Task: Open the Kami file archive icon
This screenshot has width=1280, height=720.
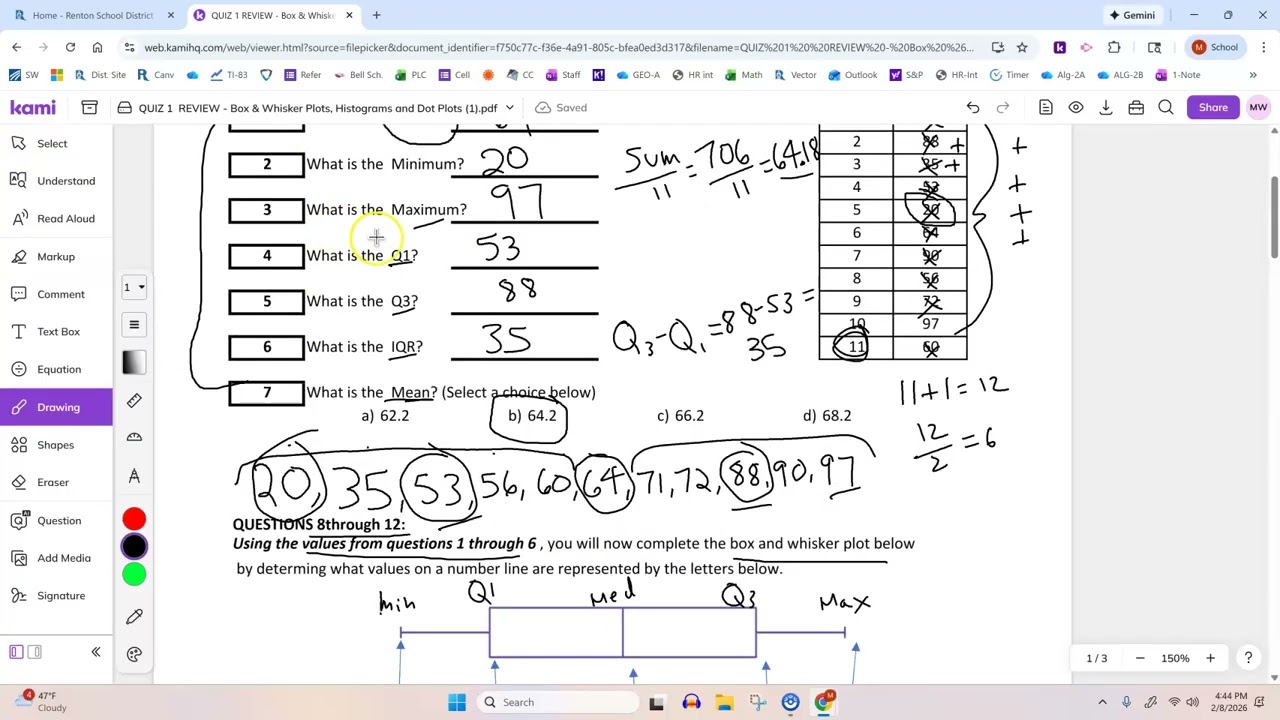Action: coord(89,107)
